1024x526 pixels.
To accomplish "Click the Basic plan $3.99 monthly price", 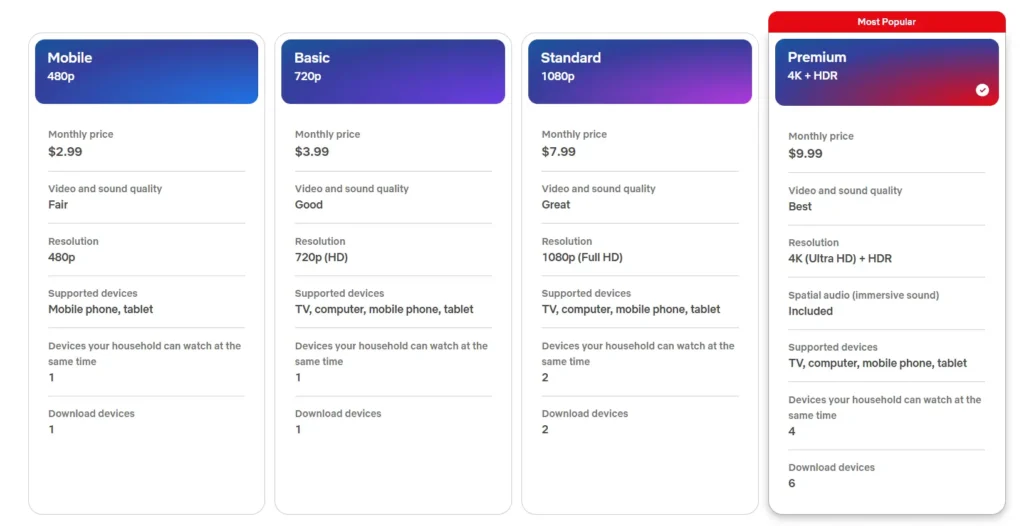I will (x=312, y=152).
